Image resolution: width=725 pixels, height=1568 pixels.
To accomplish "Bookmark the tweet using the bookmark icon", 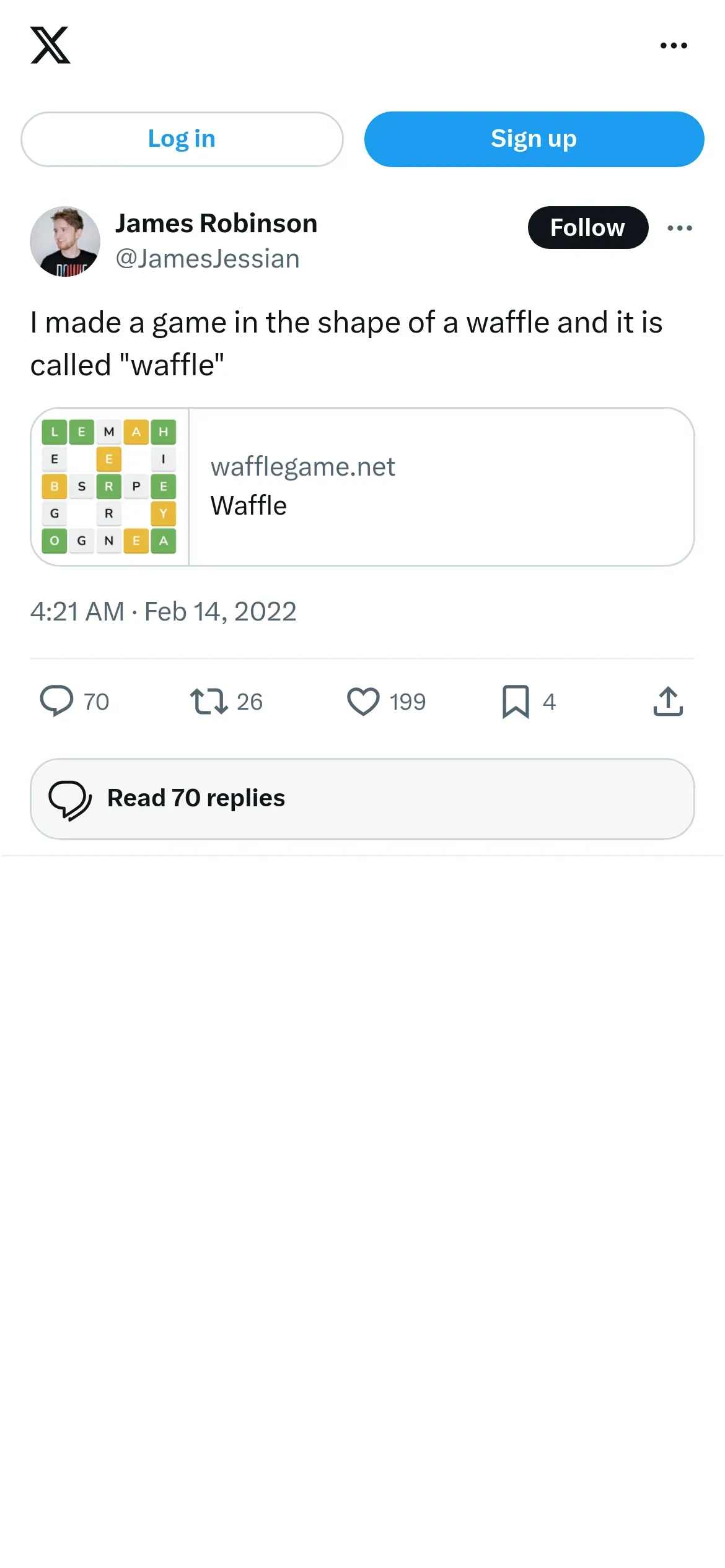I will [x=516, y=702].
